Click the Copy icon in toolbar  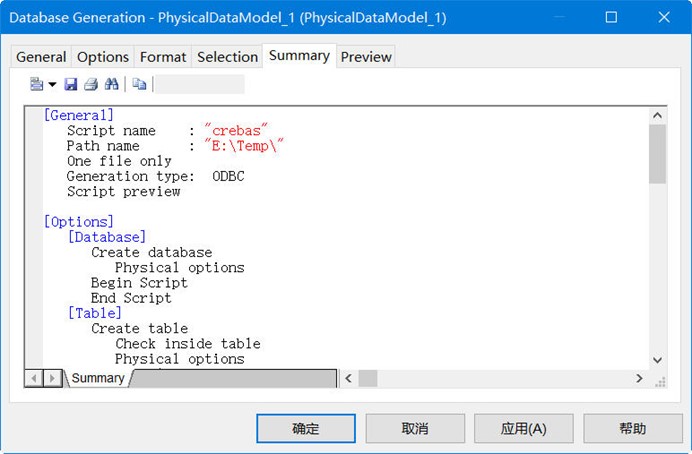click(x=139, y=84)
